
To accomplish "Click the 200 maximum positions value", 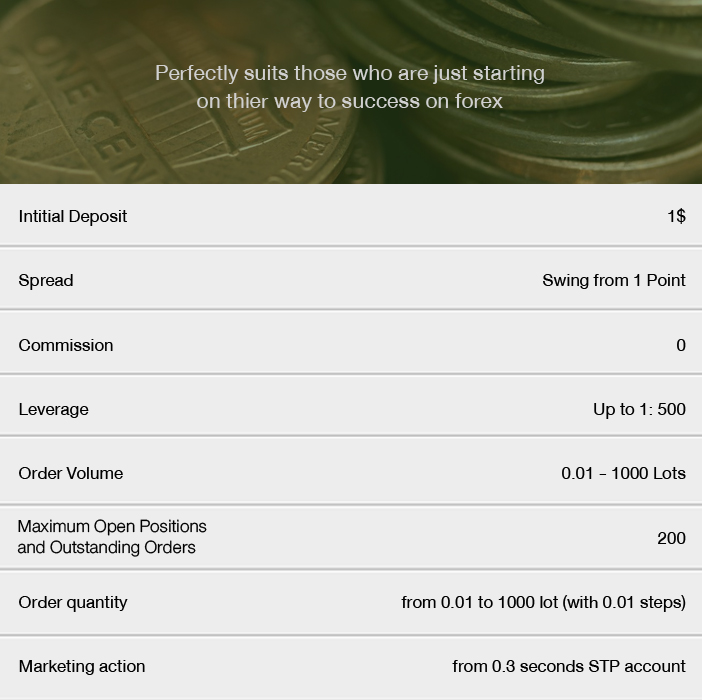I will pyautogui.click(x=672, y=538).
